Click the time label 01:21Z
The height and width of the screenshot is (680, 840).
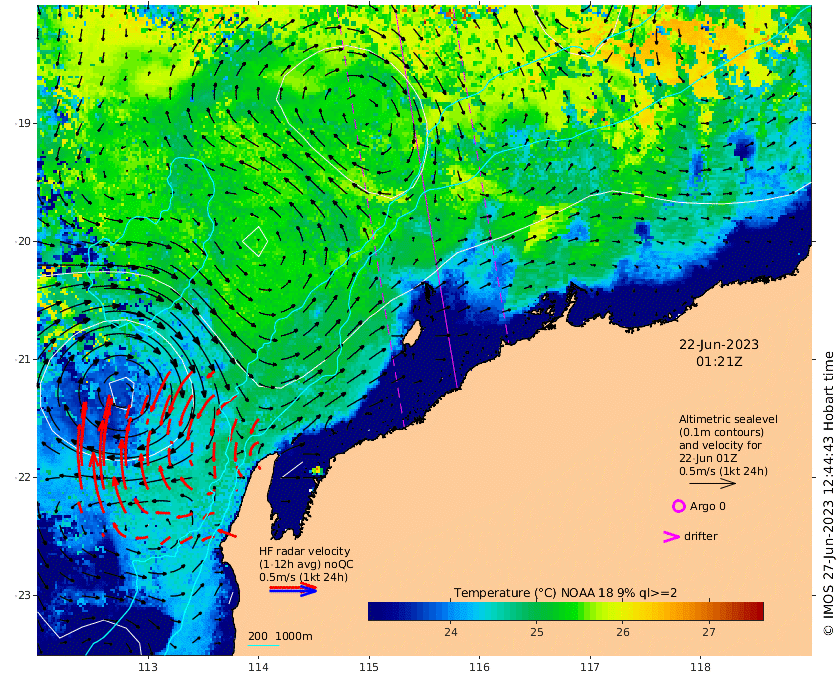(719, 362)
